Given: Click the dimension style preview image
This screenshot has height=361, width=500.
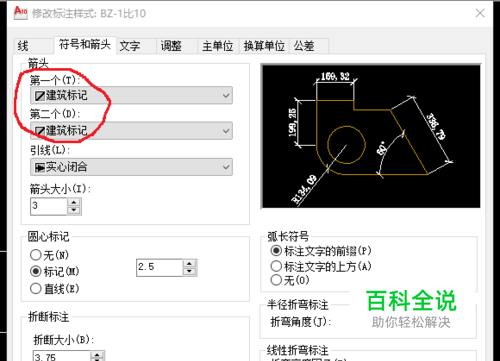Looking at the screenshot, I should [371, 136].
